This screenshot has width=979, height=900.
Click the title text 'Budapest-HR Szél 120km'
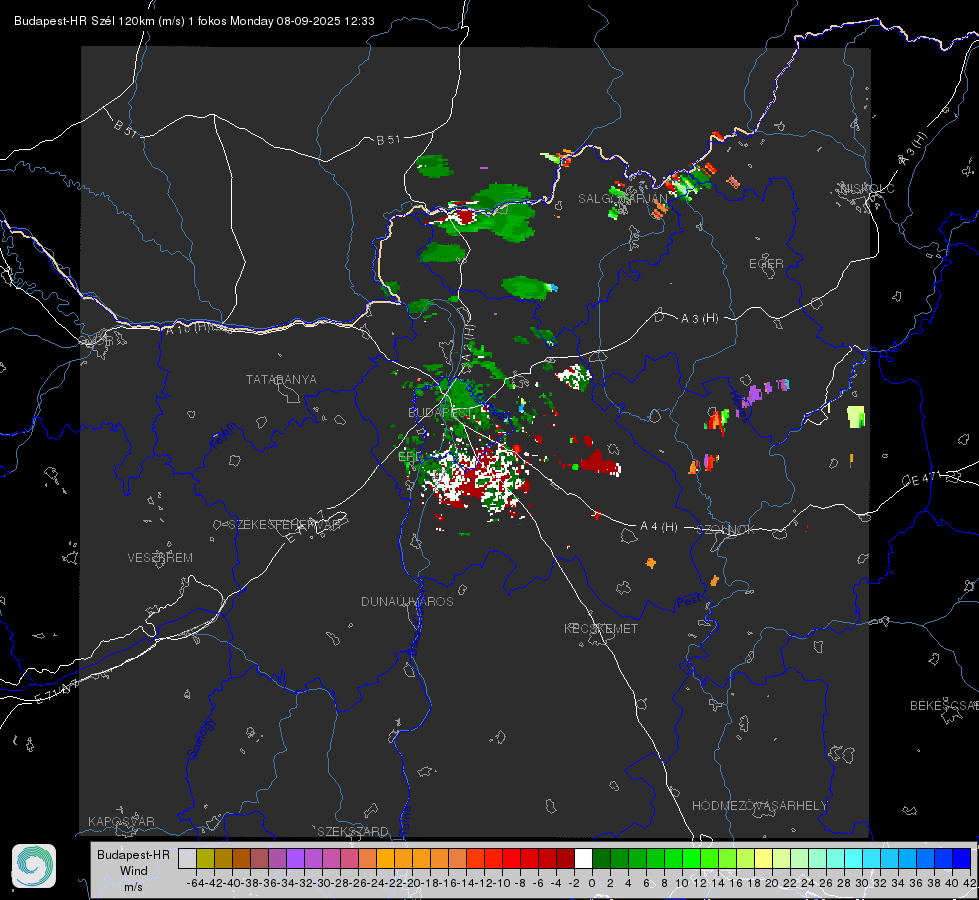coord(84,21)
